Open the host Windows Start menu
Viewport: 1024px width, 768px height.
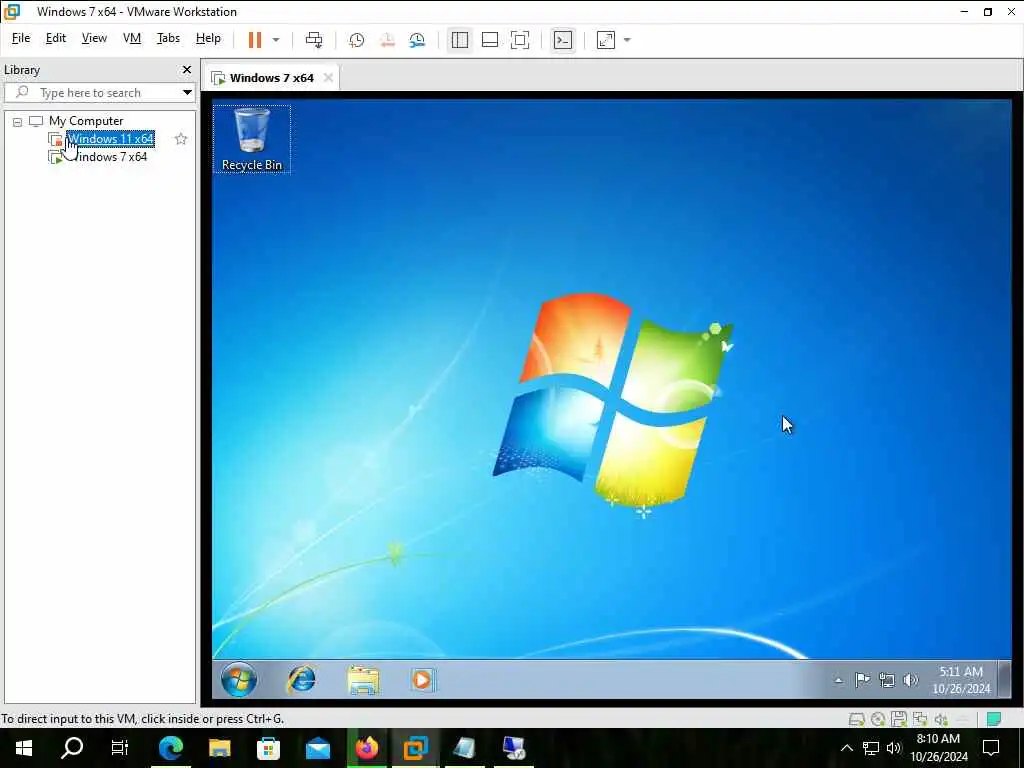coord(24,748)
